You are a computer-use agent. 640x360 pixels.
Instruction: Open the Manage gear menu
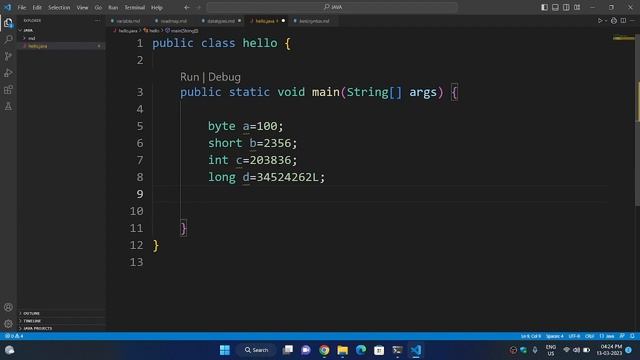coord(8,324)
